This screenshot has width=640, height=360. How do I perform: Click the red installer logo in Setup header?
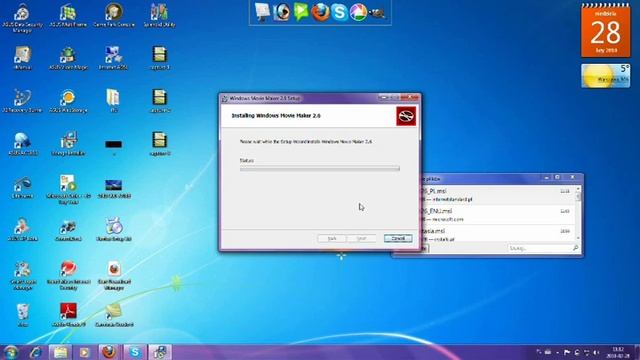[x=406, y=116]
